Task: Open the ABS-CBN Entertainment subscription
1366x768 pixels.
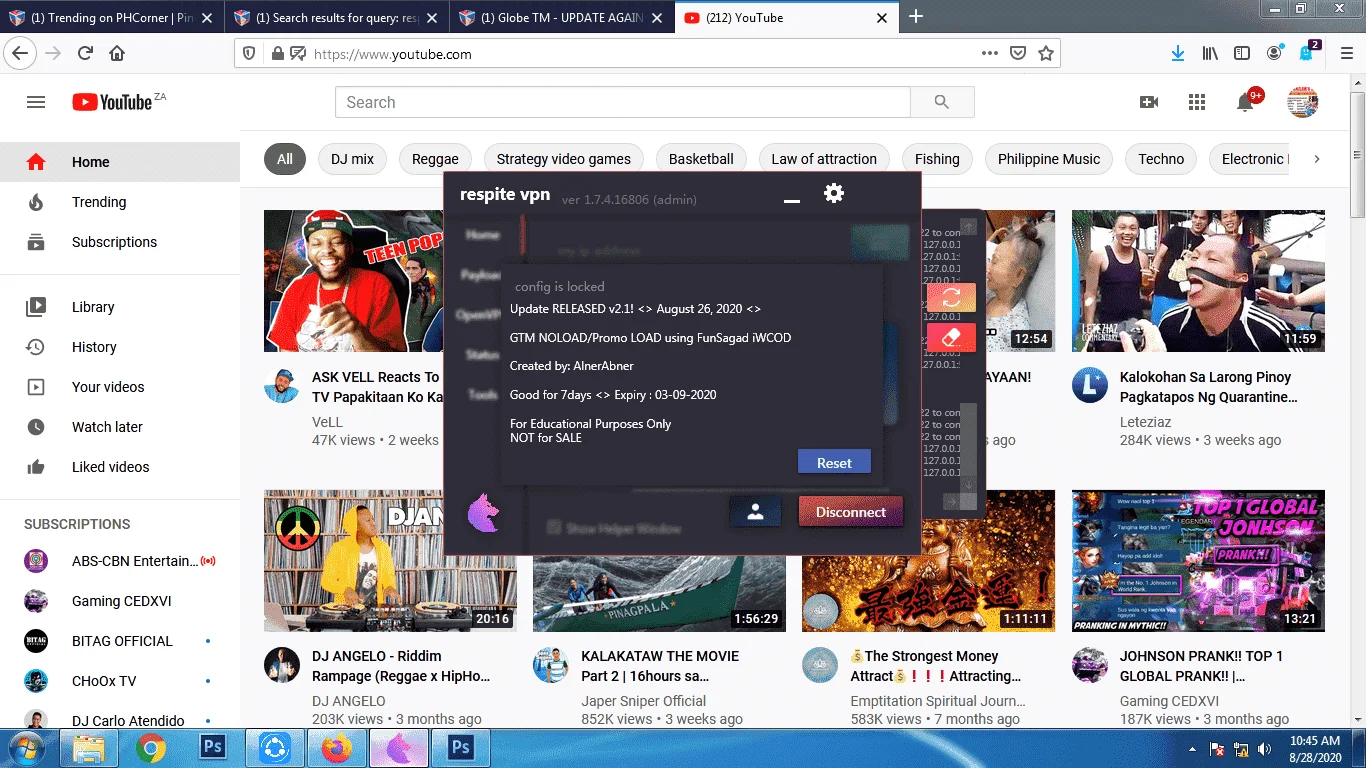Action: [120, 561]
